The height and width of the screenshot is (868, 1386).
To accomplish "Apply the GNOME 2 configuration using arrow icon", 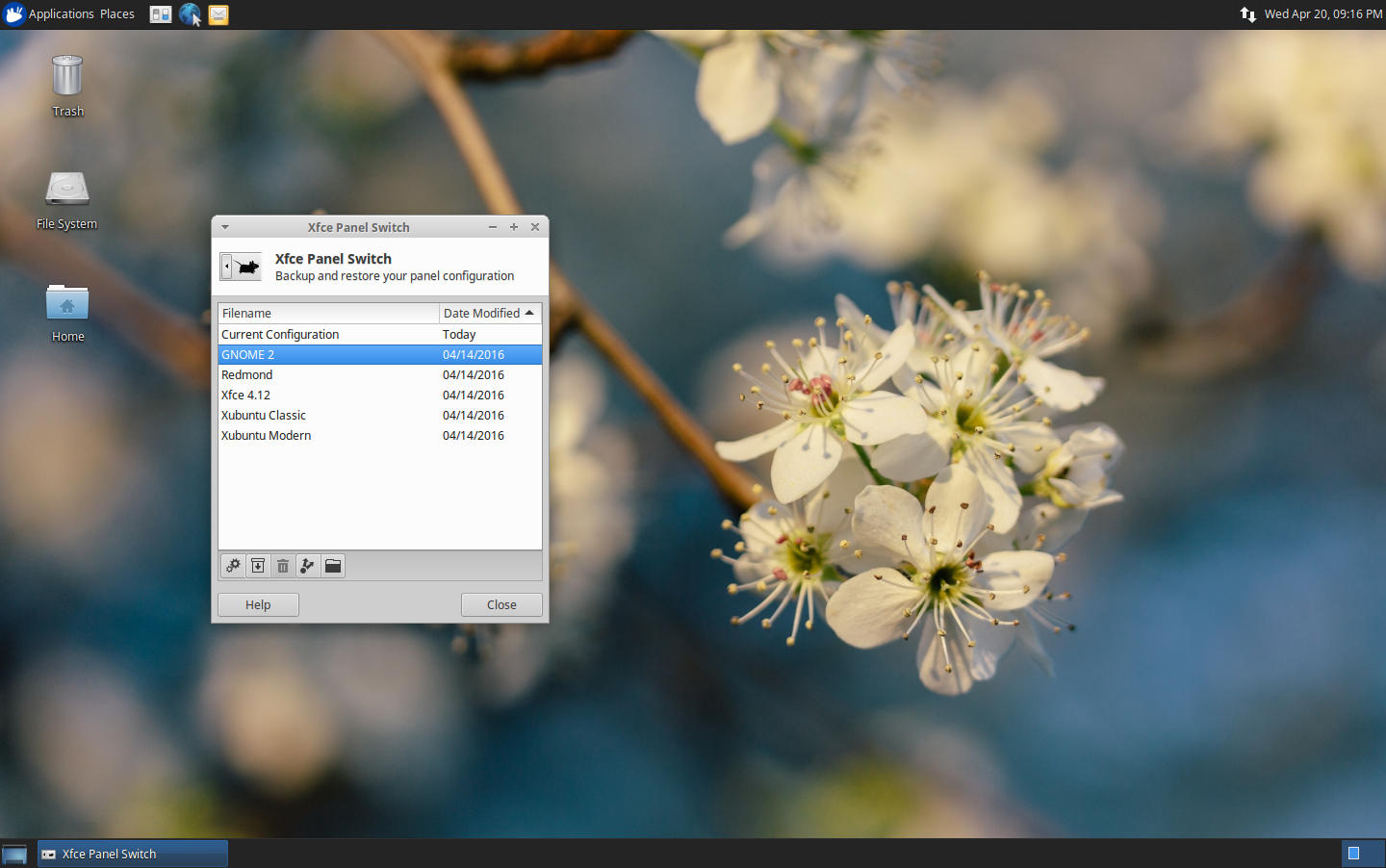I will (x=308, y=566).
